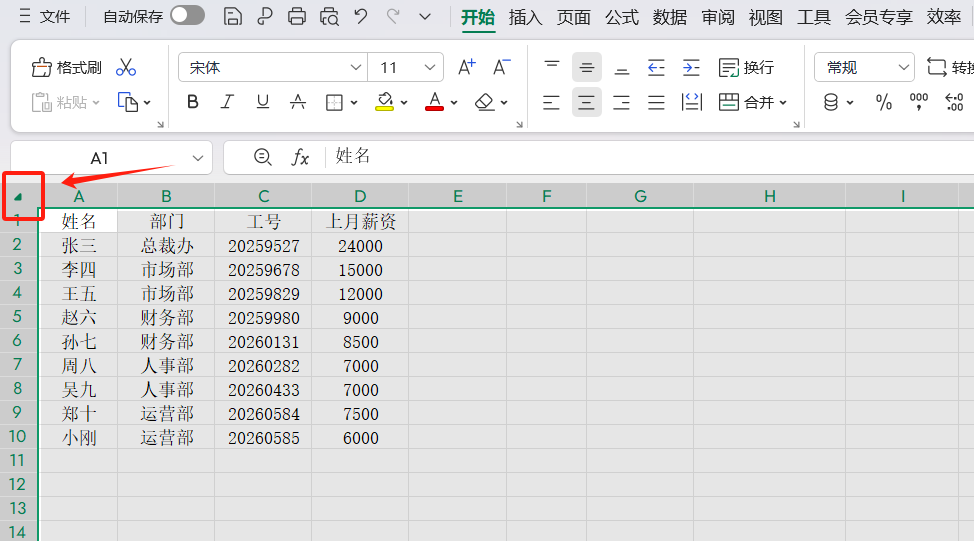Toggle the 自动保存 auto-save switch

[x=187, y=15]
